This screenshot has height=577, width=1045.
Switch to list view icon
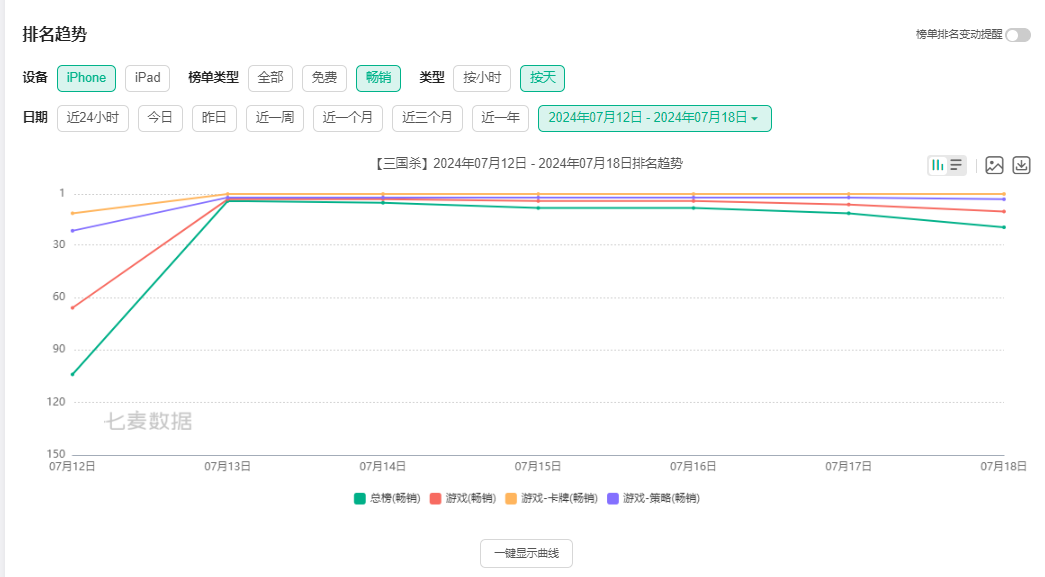click(x=956, y=165)
